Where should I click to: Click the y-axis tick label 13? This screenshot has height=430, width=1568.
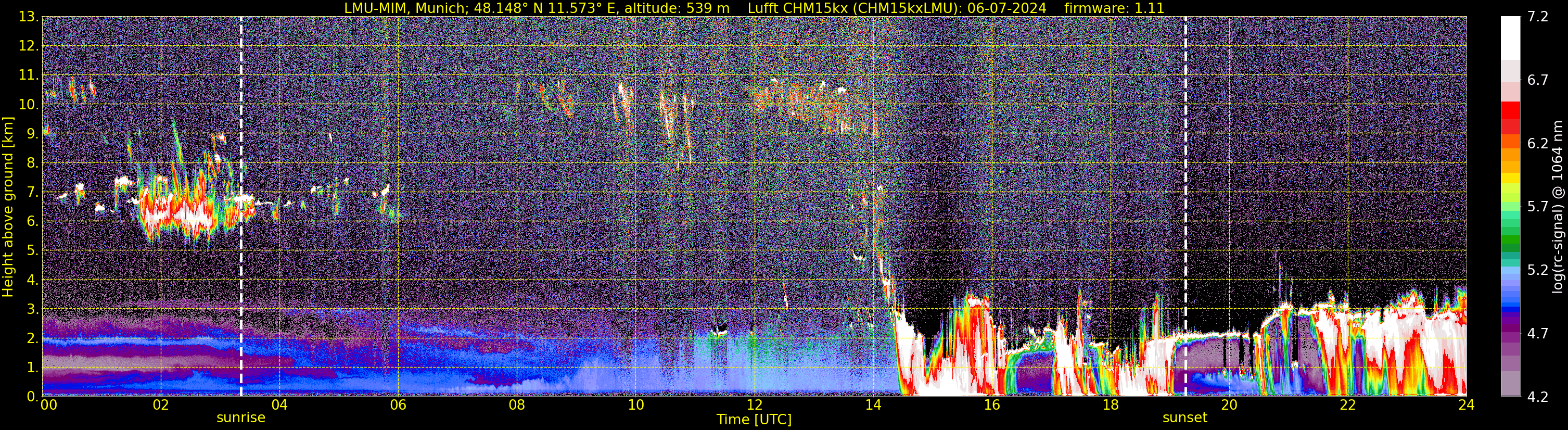(29, 17)
